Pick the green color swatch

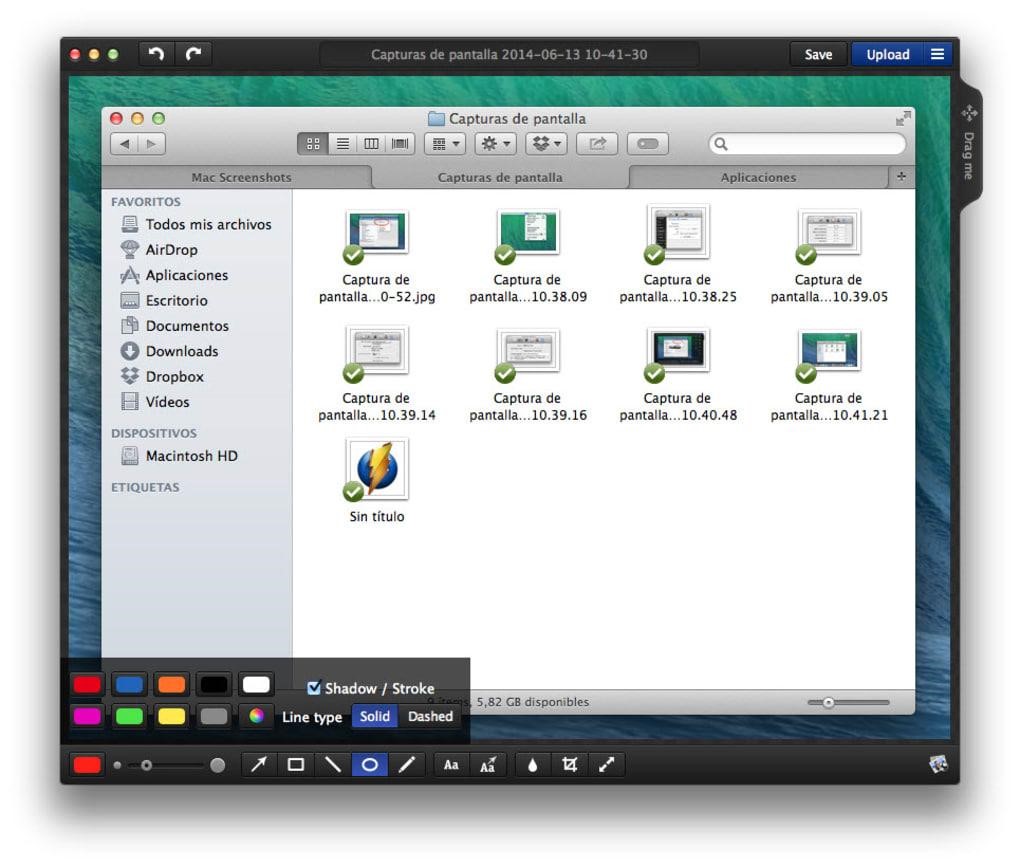pyautogui.click(x=129, y=716)
